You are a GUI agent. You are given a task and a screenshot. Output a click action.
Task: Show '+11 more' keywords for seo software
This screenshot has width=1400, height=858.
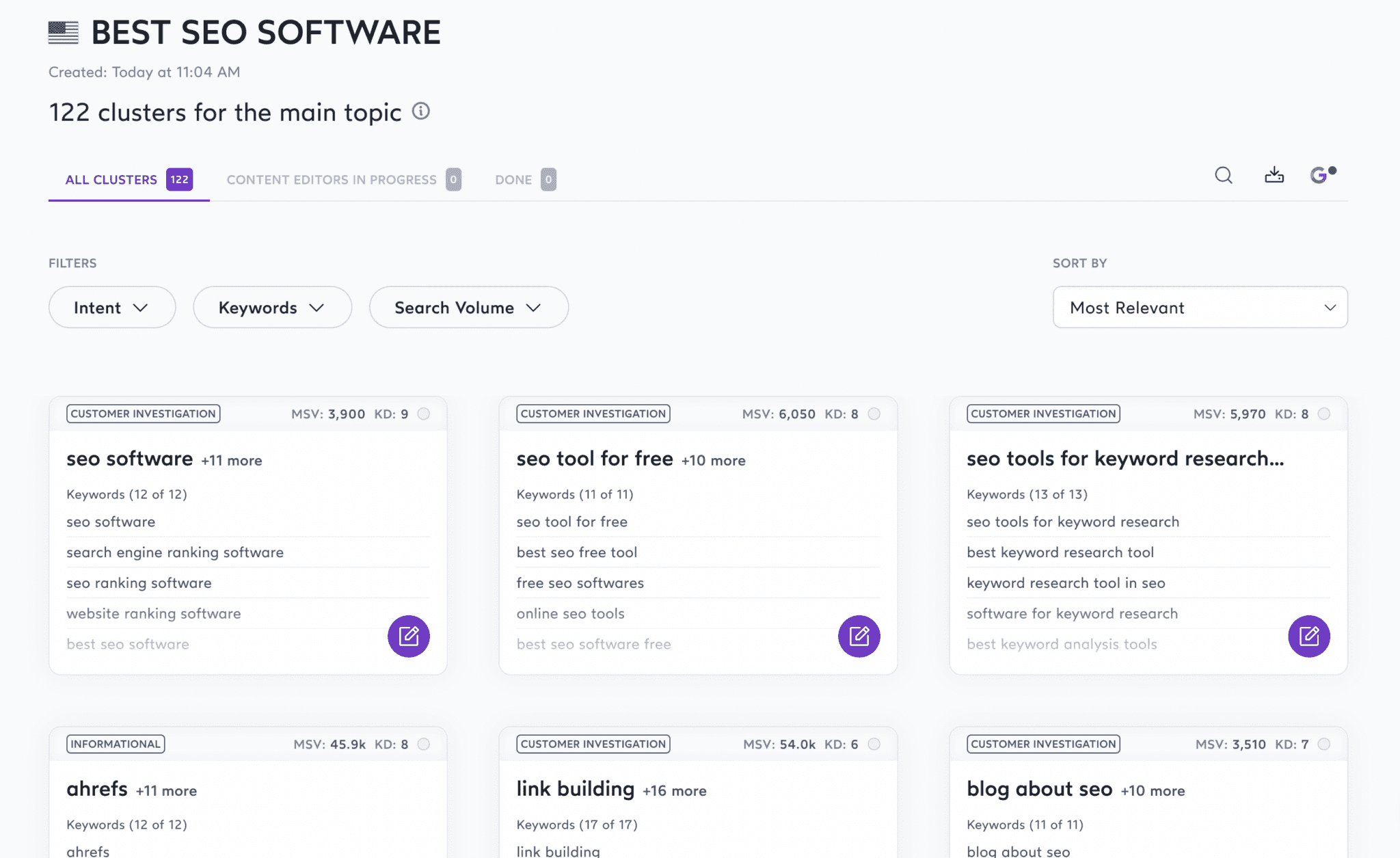[x=230, y=459]
